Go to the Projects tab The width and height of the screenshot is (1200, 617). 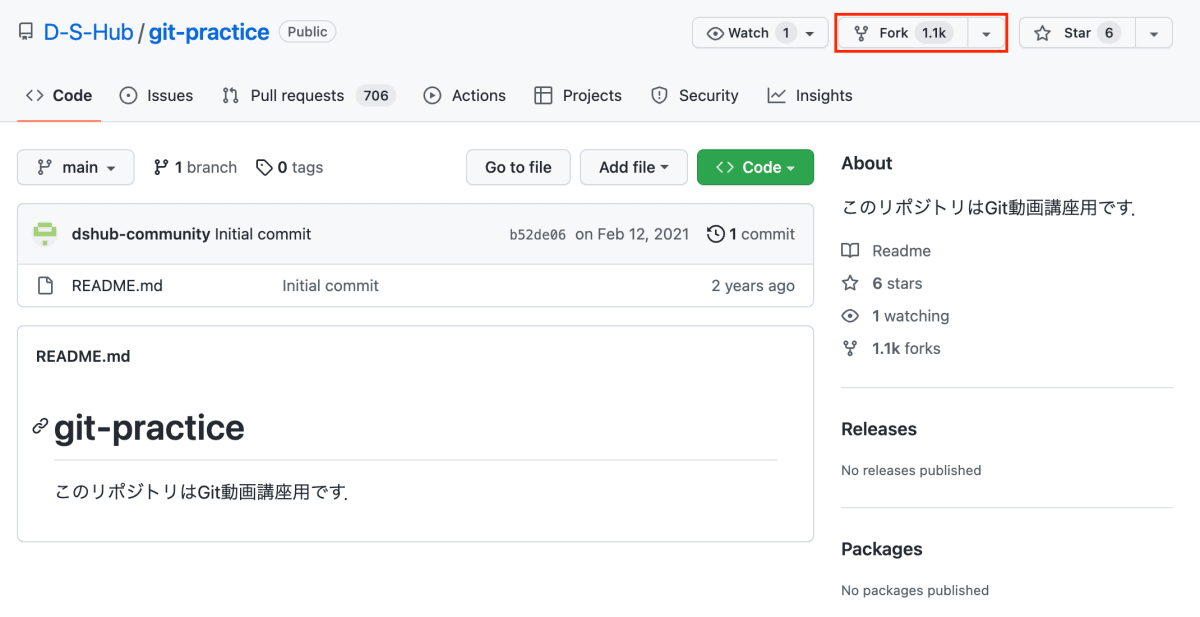(578, 95)
